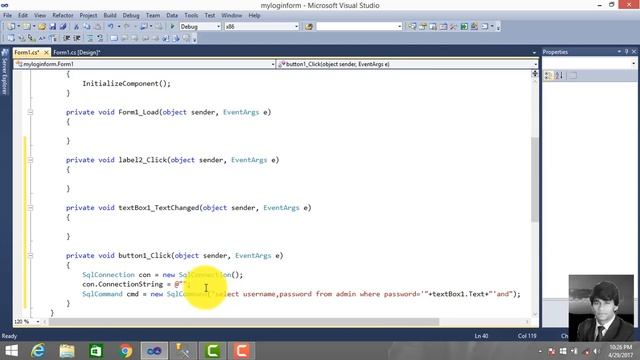
Task: Click the InitializeComponent(); code line
Action: [x=127, y=83]
